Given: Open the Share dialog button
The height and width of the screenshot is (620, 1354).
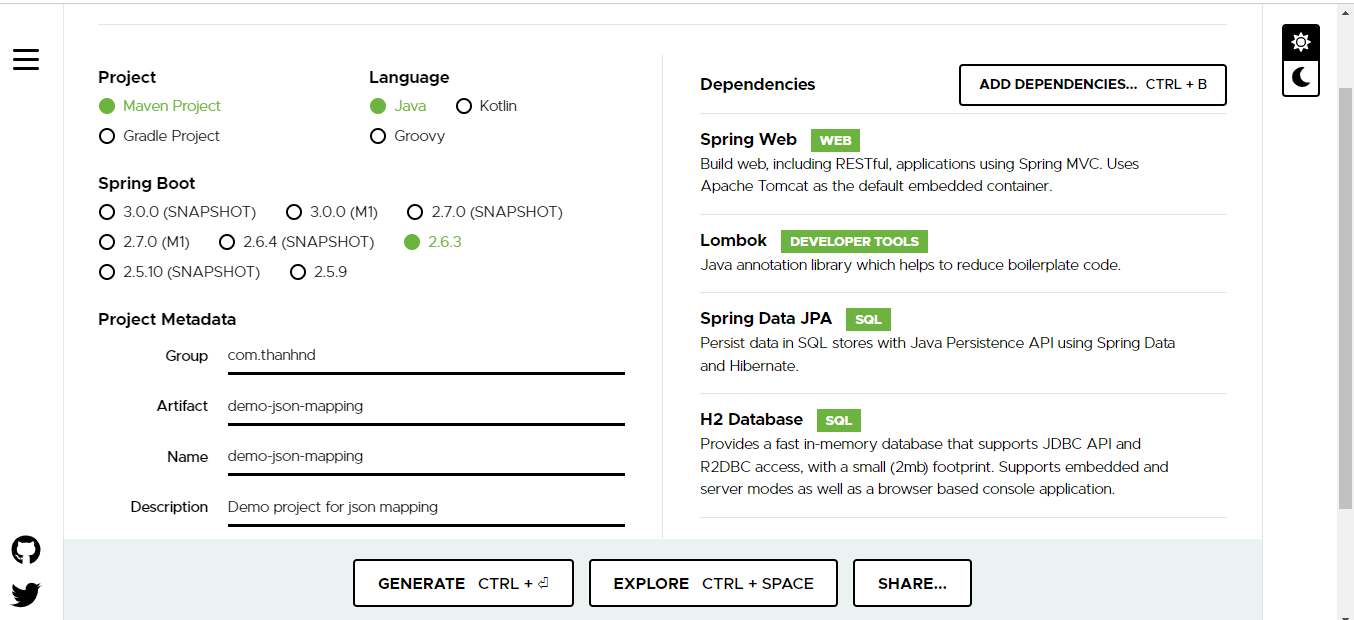Looking at the screenshot, I should click(x=912, y=583).
